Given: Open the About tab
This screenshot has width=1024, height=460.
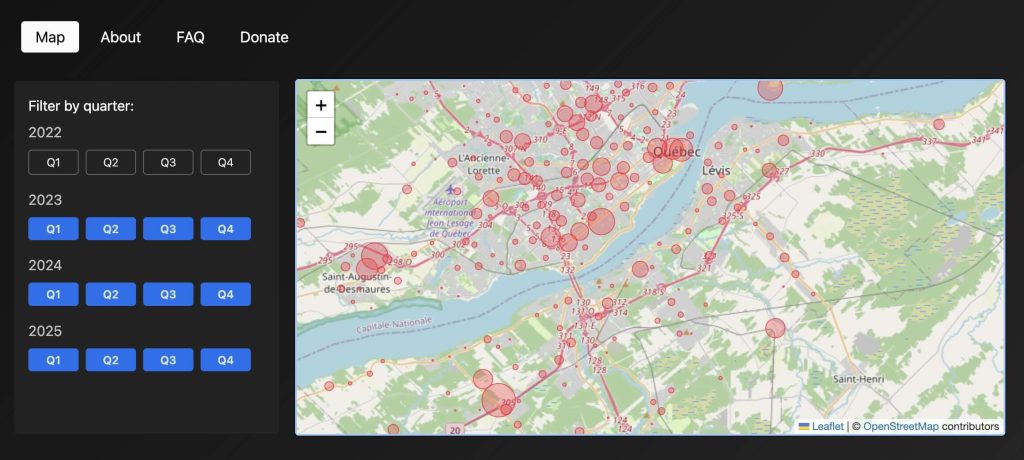Looking at the screenshot, I should click(x=121, y=37).
